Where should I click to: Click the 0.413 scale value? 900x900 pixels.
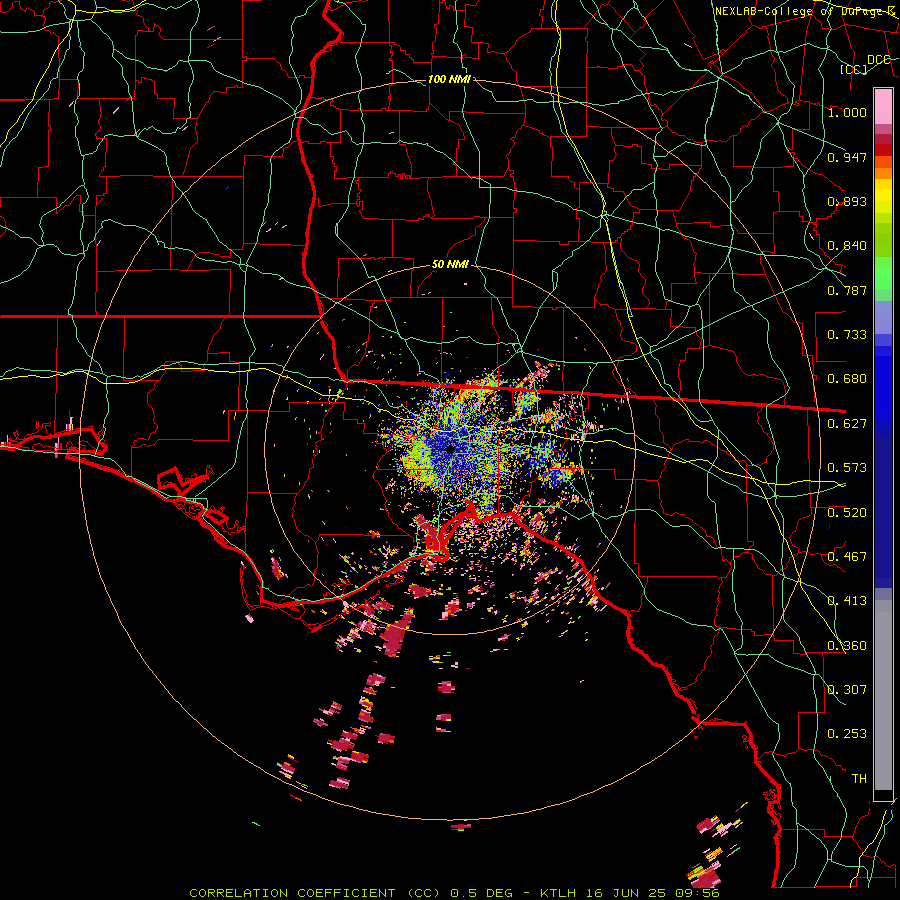847,601
